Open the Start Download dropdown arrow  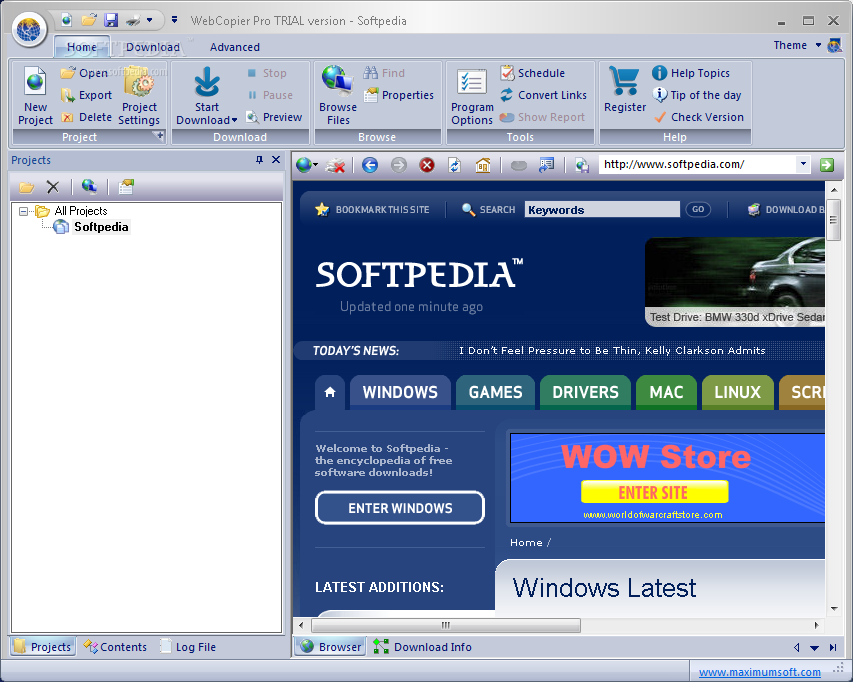point(234,120)
